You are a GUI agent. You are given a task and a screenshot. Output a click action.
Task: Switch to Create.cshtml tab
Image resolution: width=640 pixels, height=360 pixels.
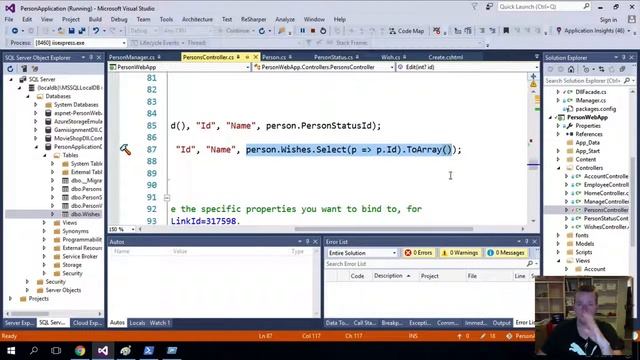(x=445, y=57)
